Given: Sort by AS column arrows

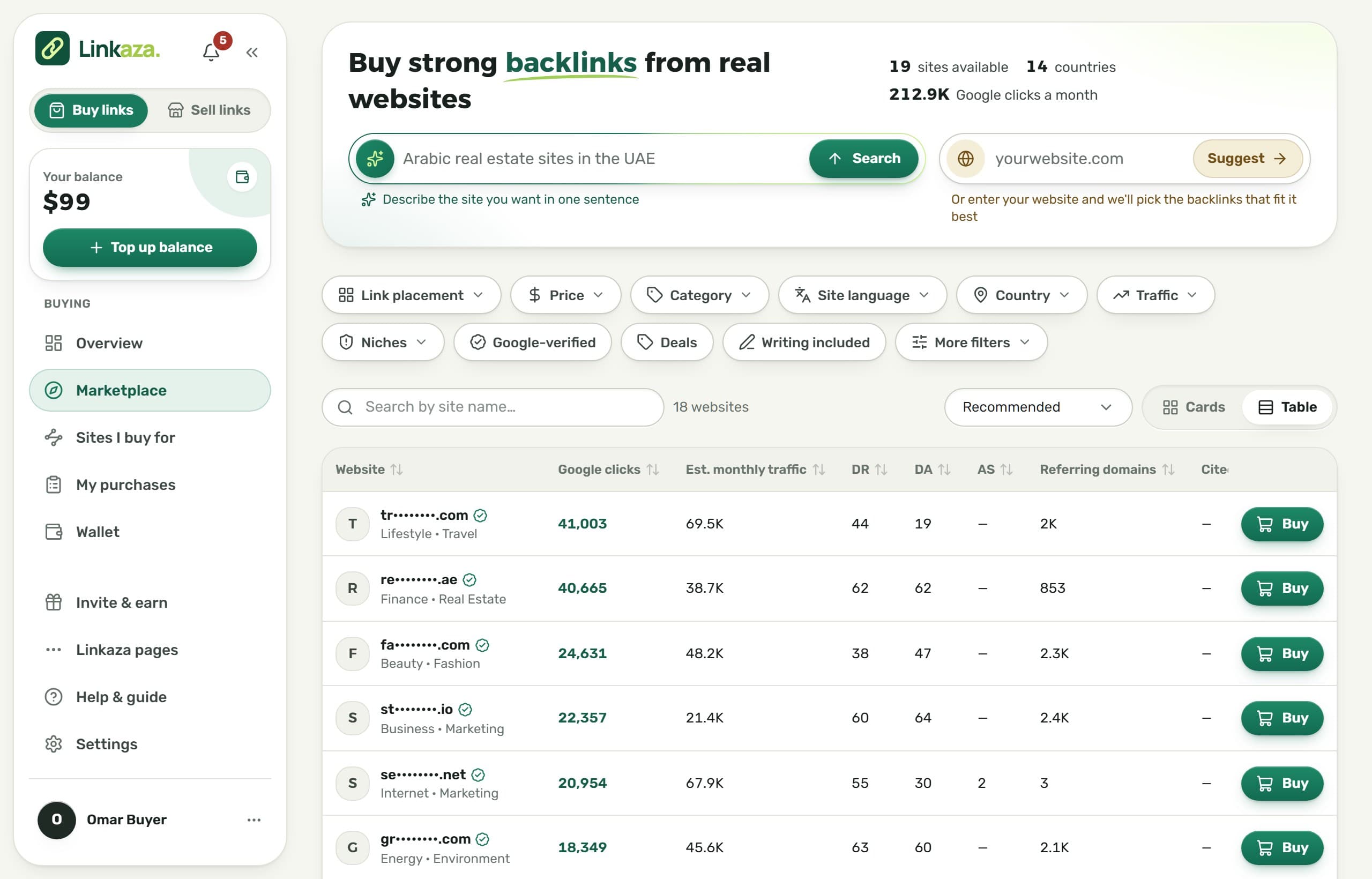Looking at the screenshot, I should 1006,469.
